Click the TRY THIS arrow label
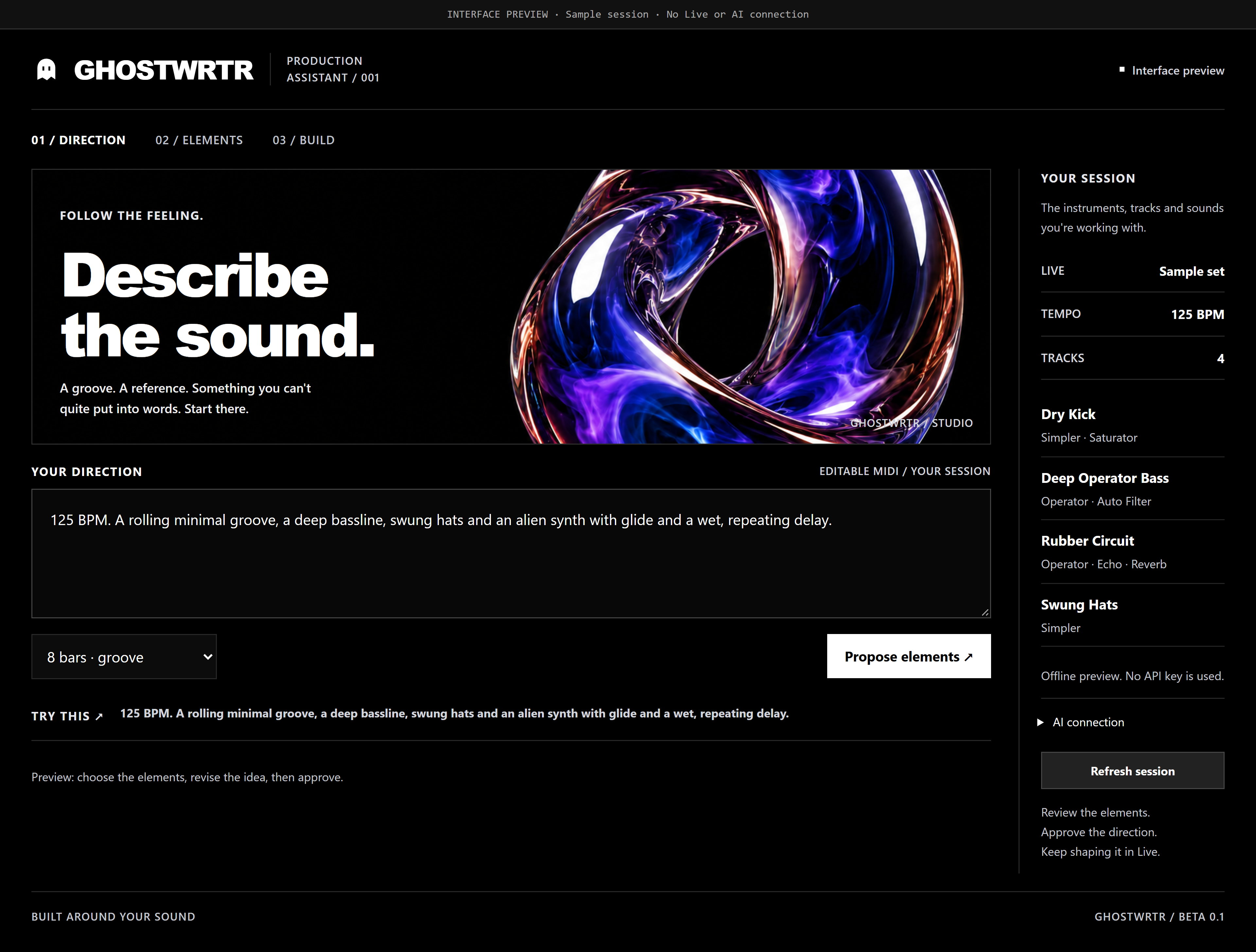 [67, 716]
